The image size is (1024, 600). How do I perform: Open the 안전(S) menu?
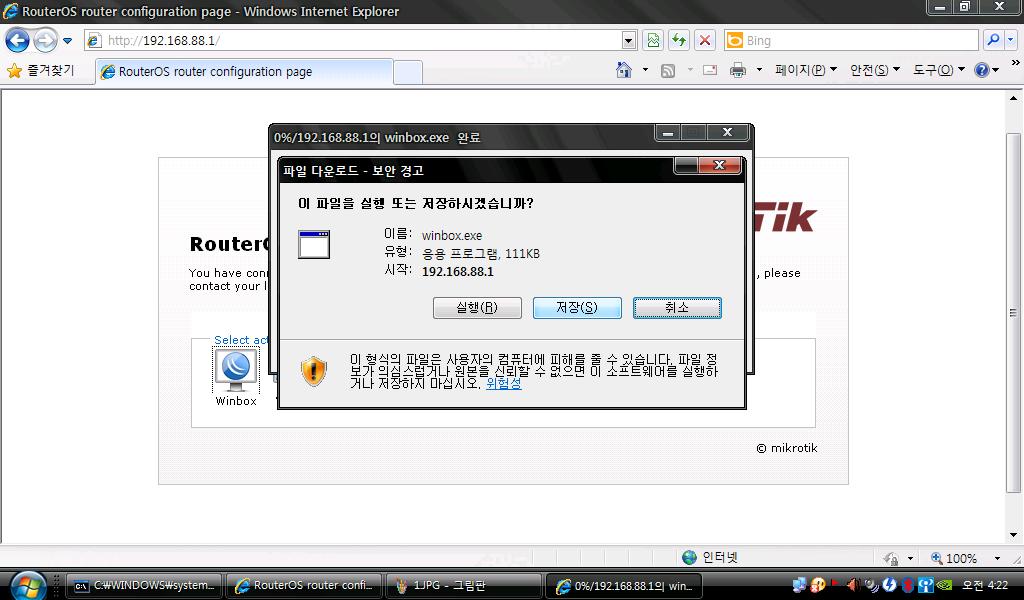874,70
